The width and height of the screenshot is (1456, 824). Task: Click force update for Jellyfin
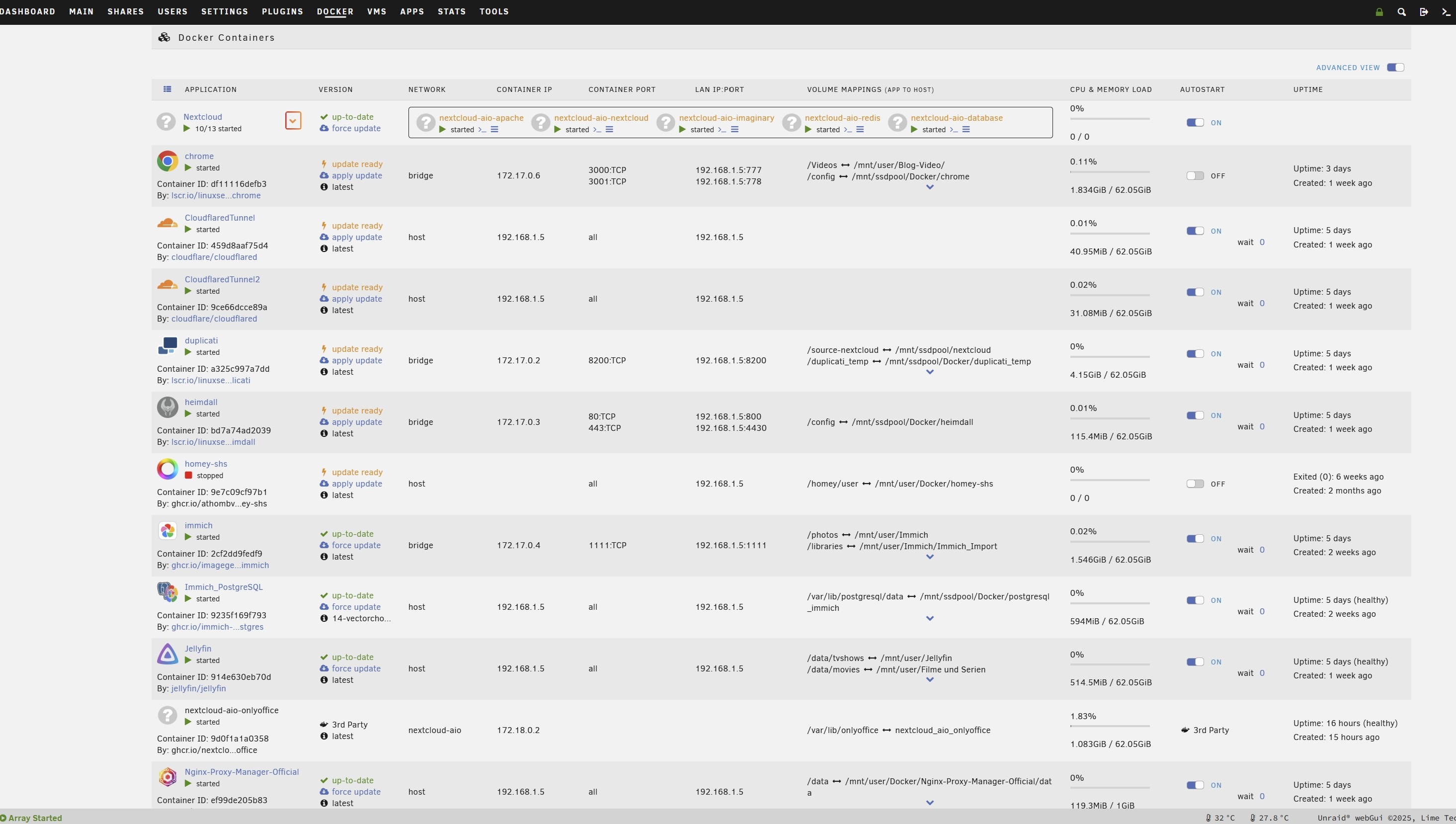tap(356, 668)
